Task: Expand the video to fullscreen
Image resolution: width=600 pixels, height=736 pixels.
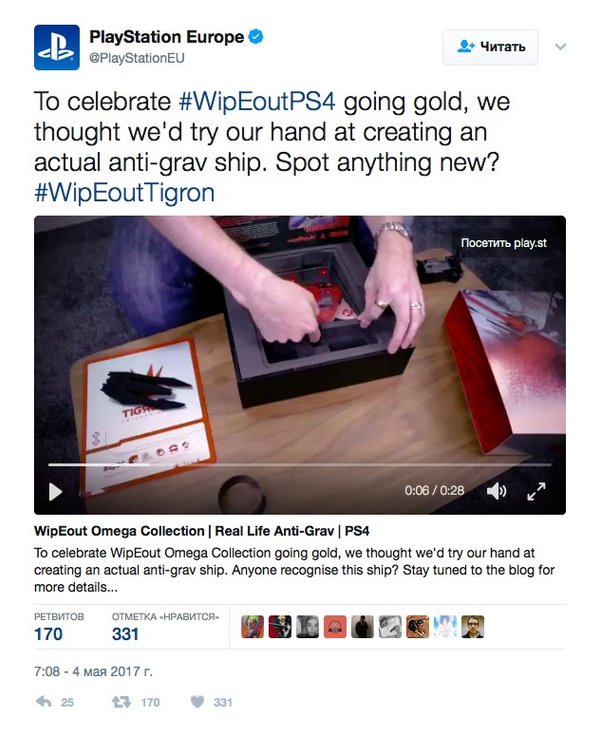Action: click(x=536, y=491)
